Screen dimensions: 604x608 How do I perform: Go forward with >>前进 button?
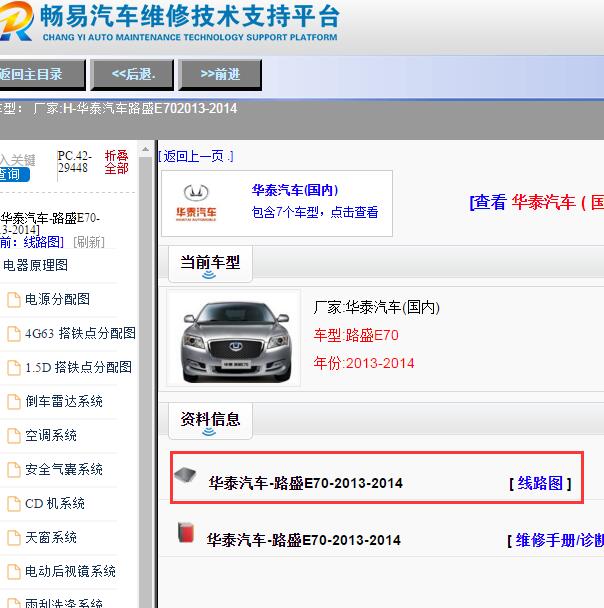(220, 74)
